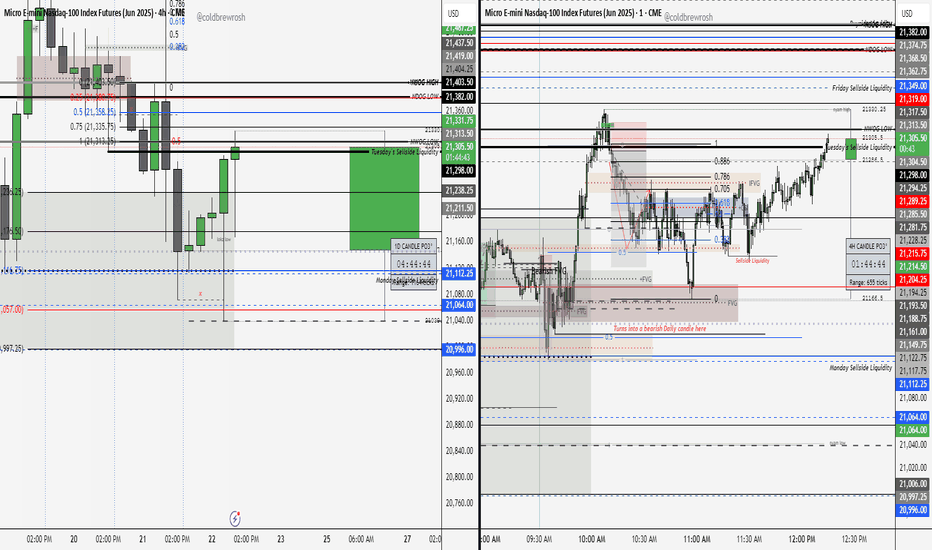Select the large green position box on 4h chart
This screenshot has height=550, width=932.
pyautogui.click(x=384, y=199)
